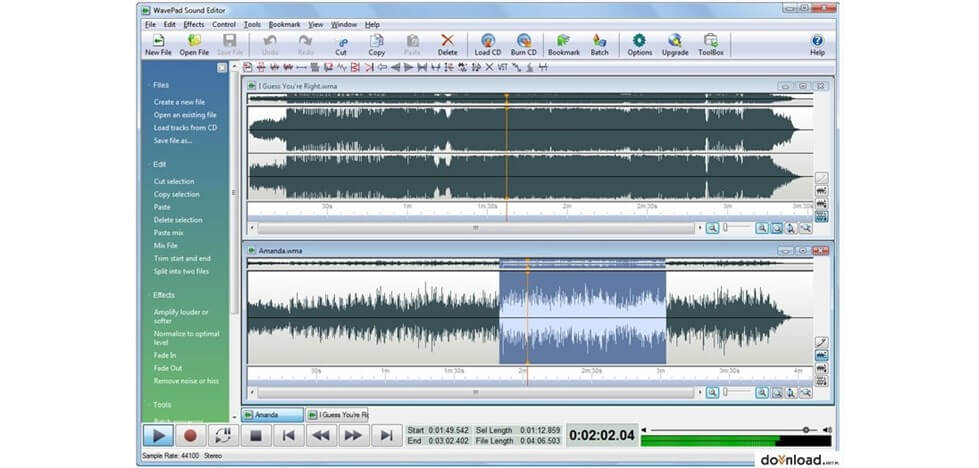The width and height of the screenshot is (979, 468).
Task: Click zoom slider in Amanda.wma window
Action: click(738, 392)
